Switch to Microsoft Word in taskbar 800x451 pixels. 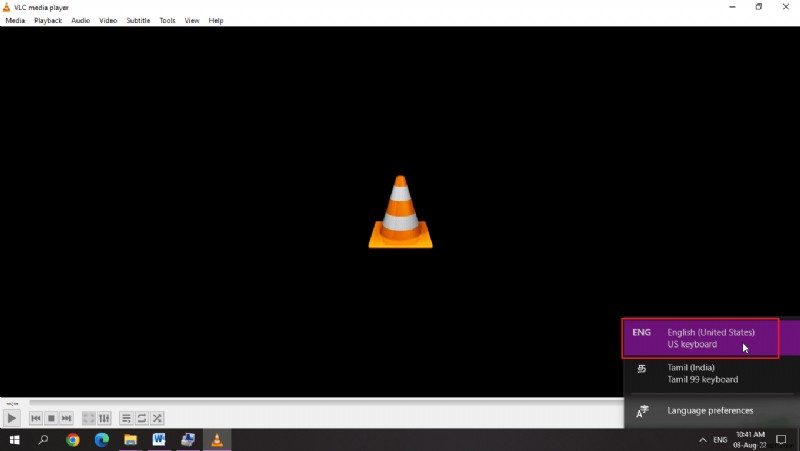pyautogui.click(x=159, y=440)
